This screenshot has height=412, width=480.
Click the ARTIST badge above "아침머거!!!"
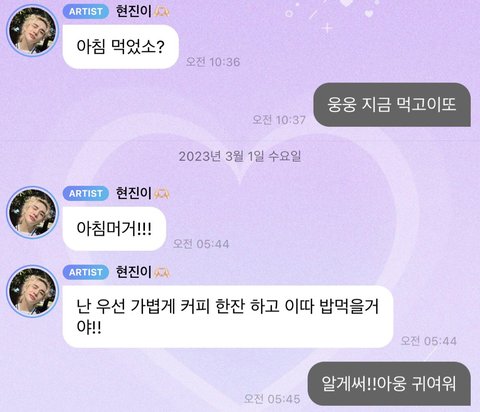86,193
